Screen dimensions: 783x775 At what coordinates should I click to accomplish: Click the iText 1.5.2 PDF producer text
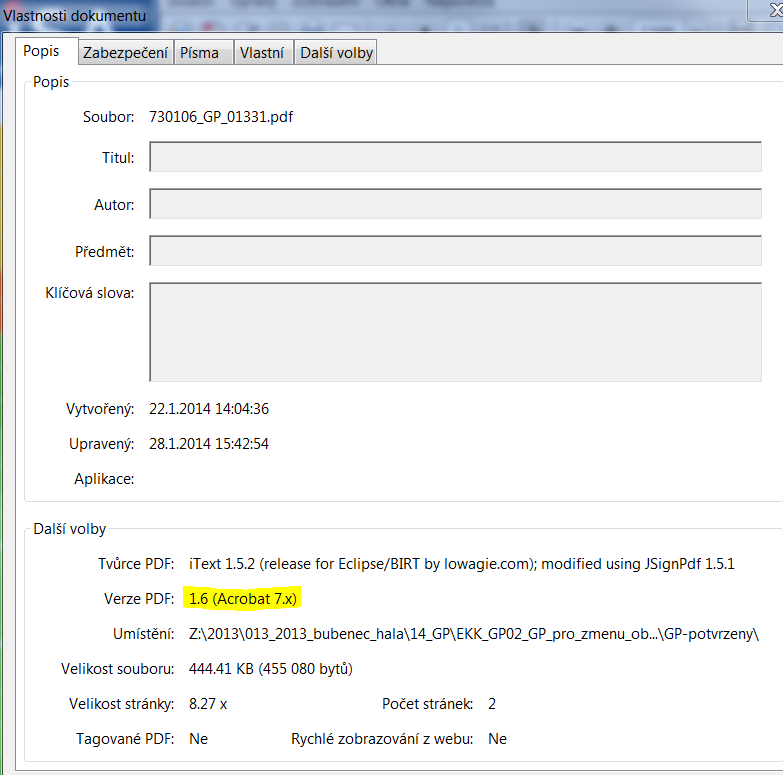[x=461, y=563]
